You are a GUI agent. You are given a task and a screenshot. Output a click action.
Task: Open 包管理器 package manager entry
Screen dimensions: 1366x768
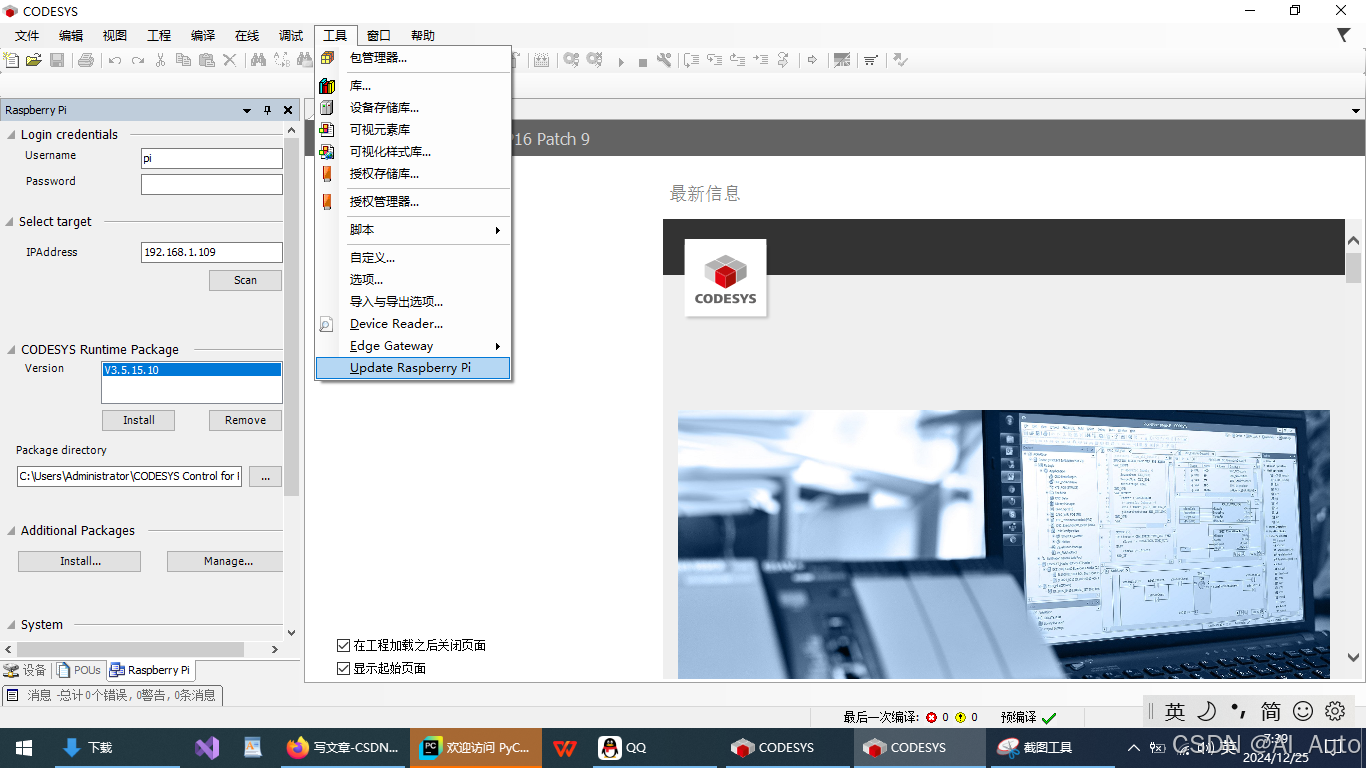coord(413,58)
